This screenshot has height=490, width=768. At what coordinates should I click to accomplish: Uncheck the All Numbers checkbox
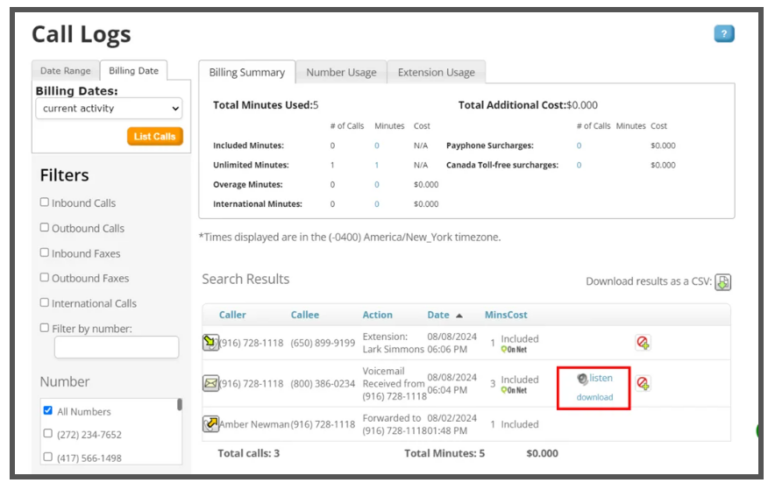pyautogui.click(x=48, y=410)
